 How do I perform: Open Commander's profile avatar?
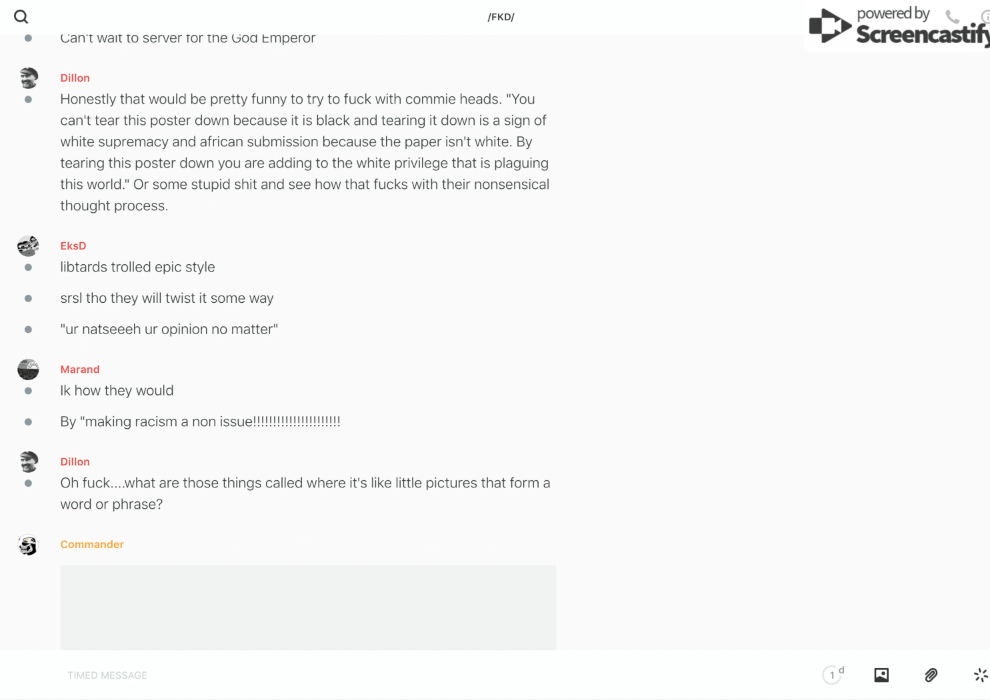click(28, 545)
